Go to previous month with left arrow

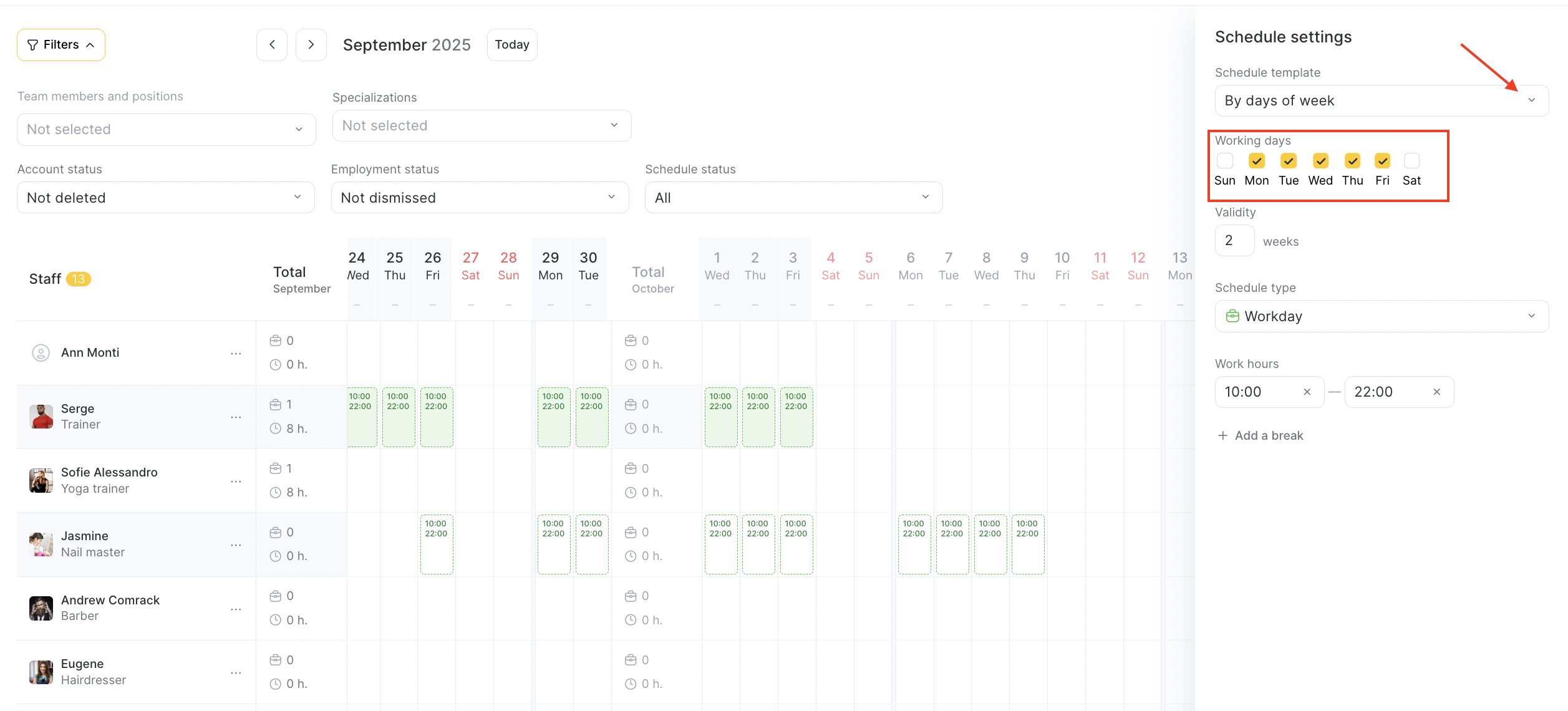point(272,45)
